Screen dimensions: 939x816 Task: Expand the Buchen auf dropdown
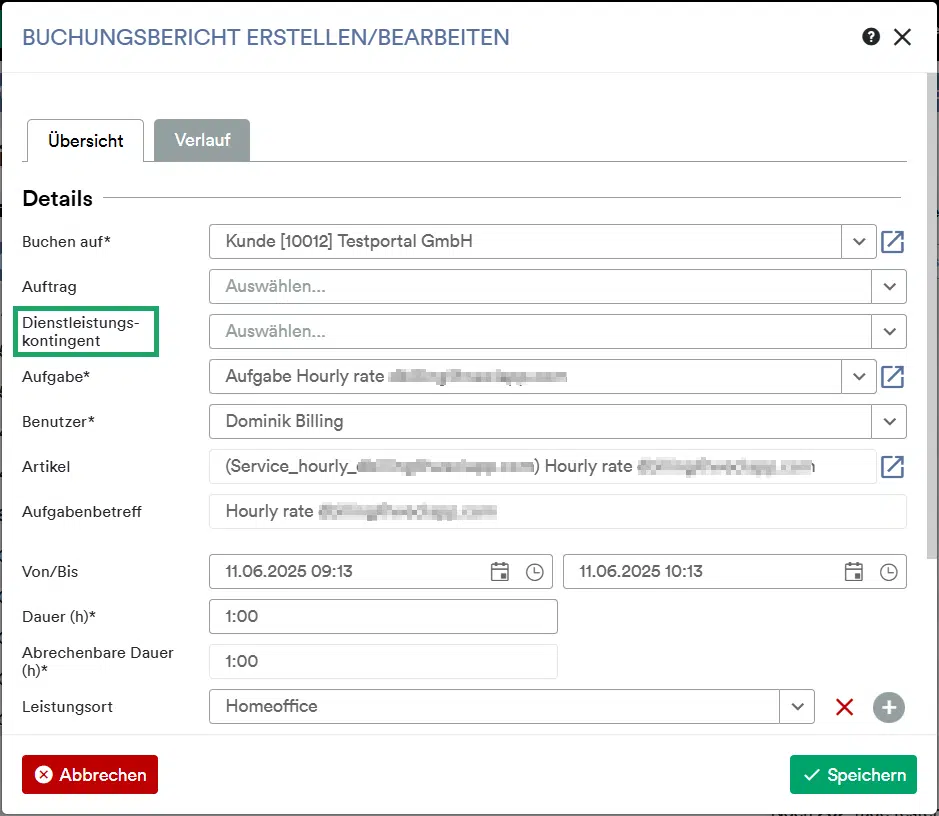point(859,242)
